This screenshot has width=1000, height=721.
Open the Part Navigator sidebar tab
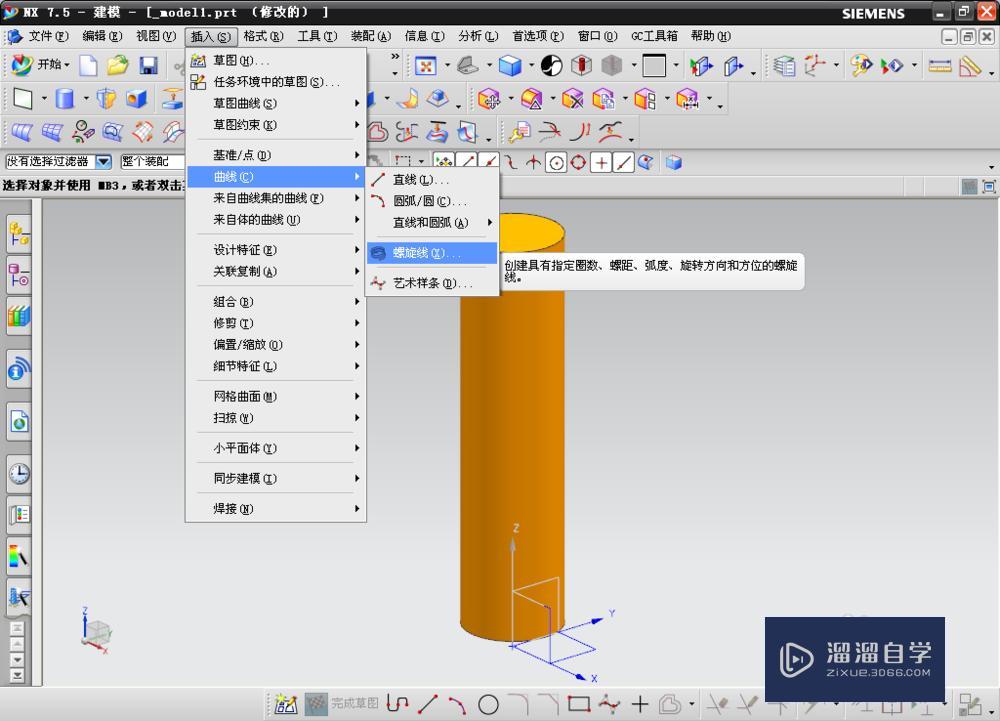[18, 275]
